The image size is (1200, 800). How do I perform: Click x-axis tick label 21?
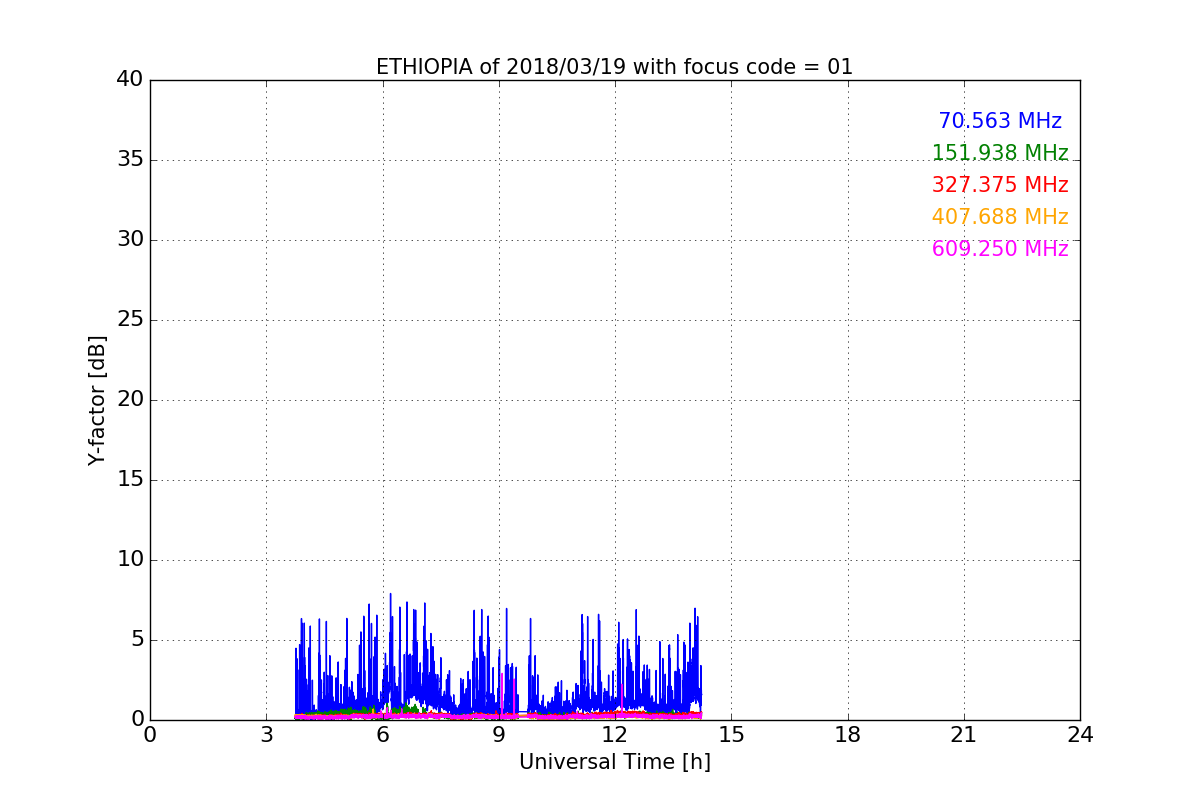(964, 735)
